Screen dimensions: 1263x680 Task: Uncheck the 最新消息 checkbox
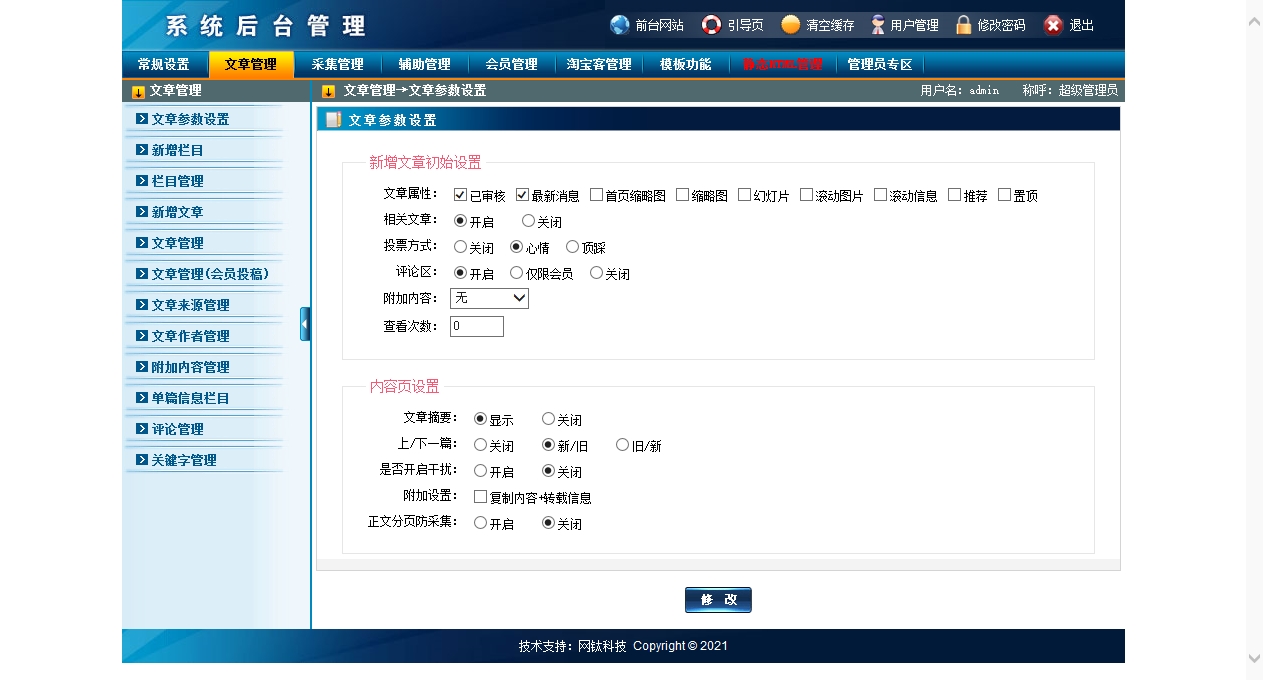[x=522, y=195]
